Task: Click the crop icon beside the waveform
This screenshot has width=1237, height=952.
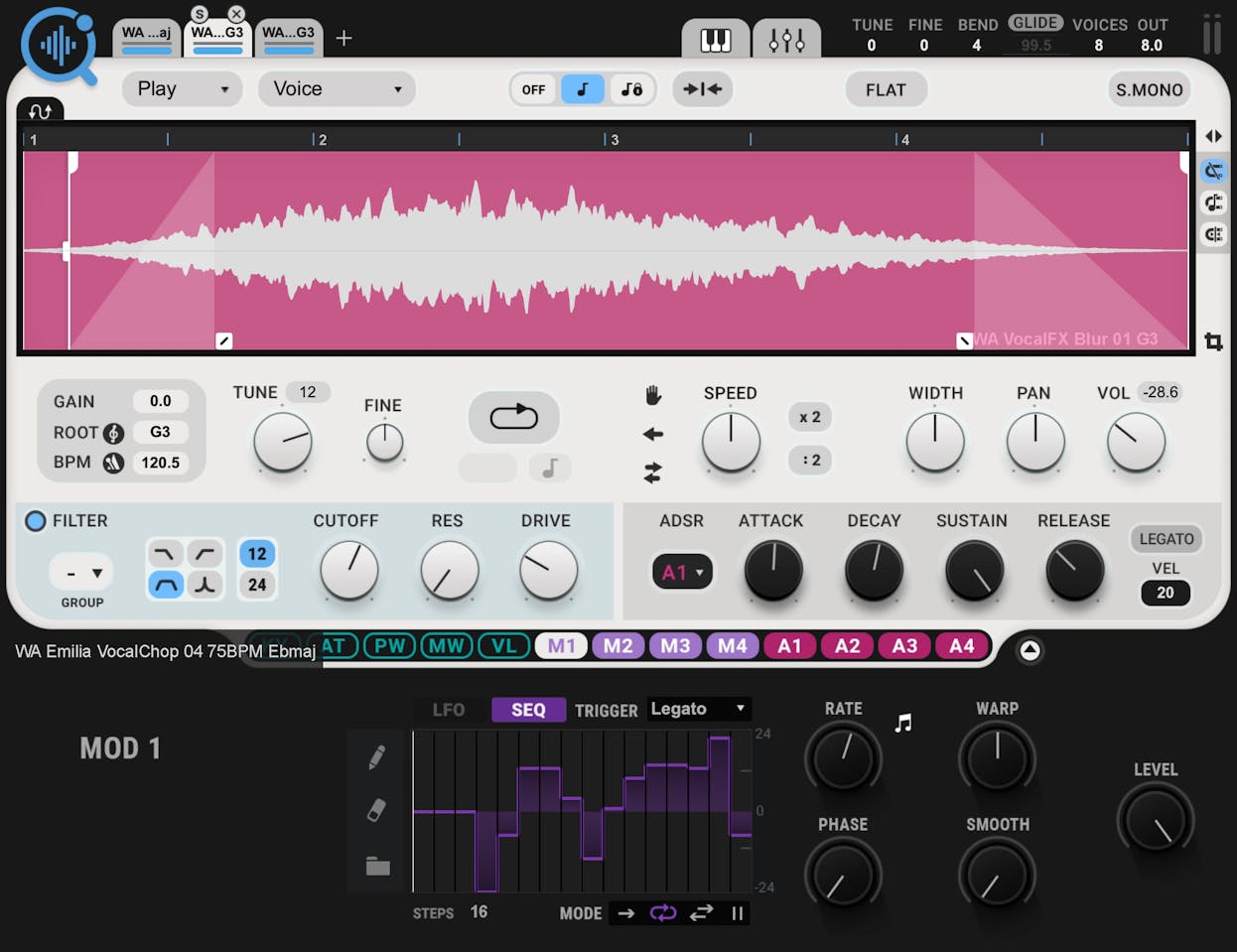Action: 1213,341
